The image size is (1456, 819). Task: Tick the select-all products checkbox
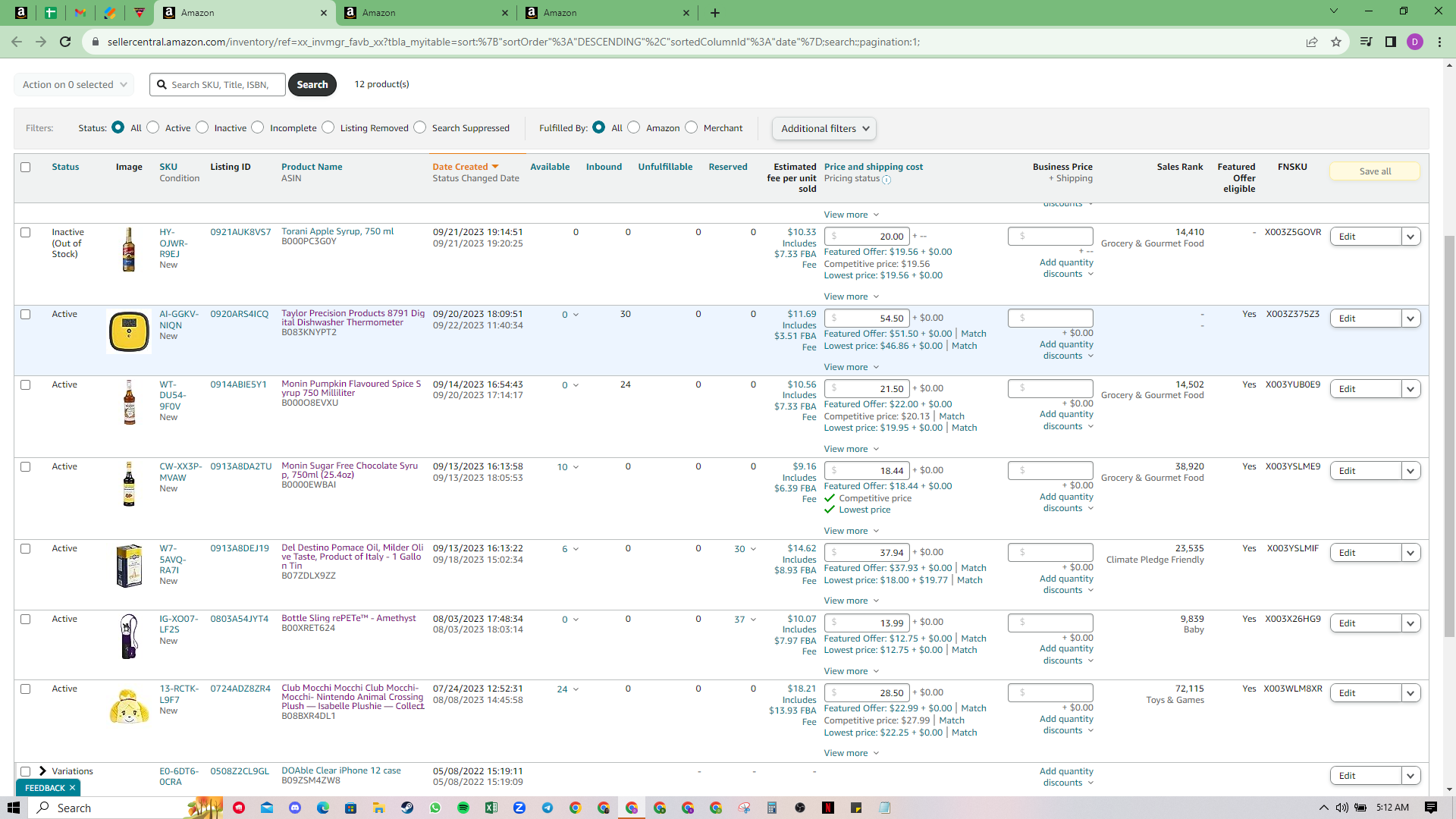[x=26, y=167]
